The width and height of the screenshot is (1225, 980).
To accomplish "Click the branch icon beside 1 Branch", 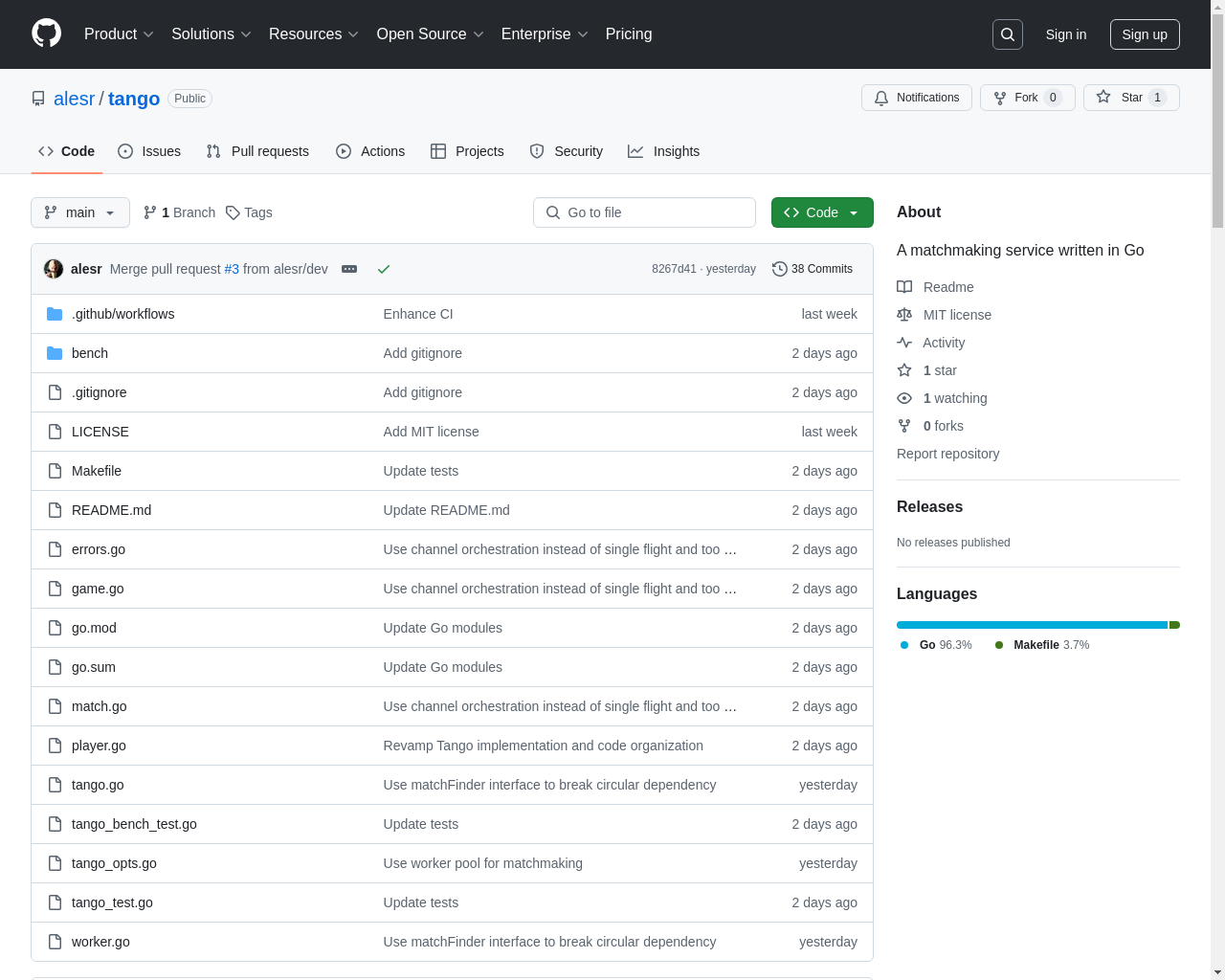I will 150,212.
